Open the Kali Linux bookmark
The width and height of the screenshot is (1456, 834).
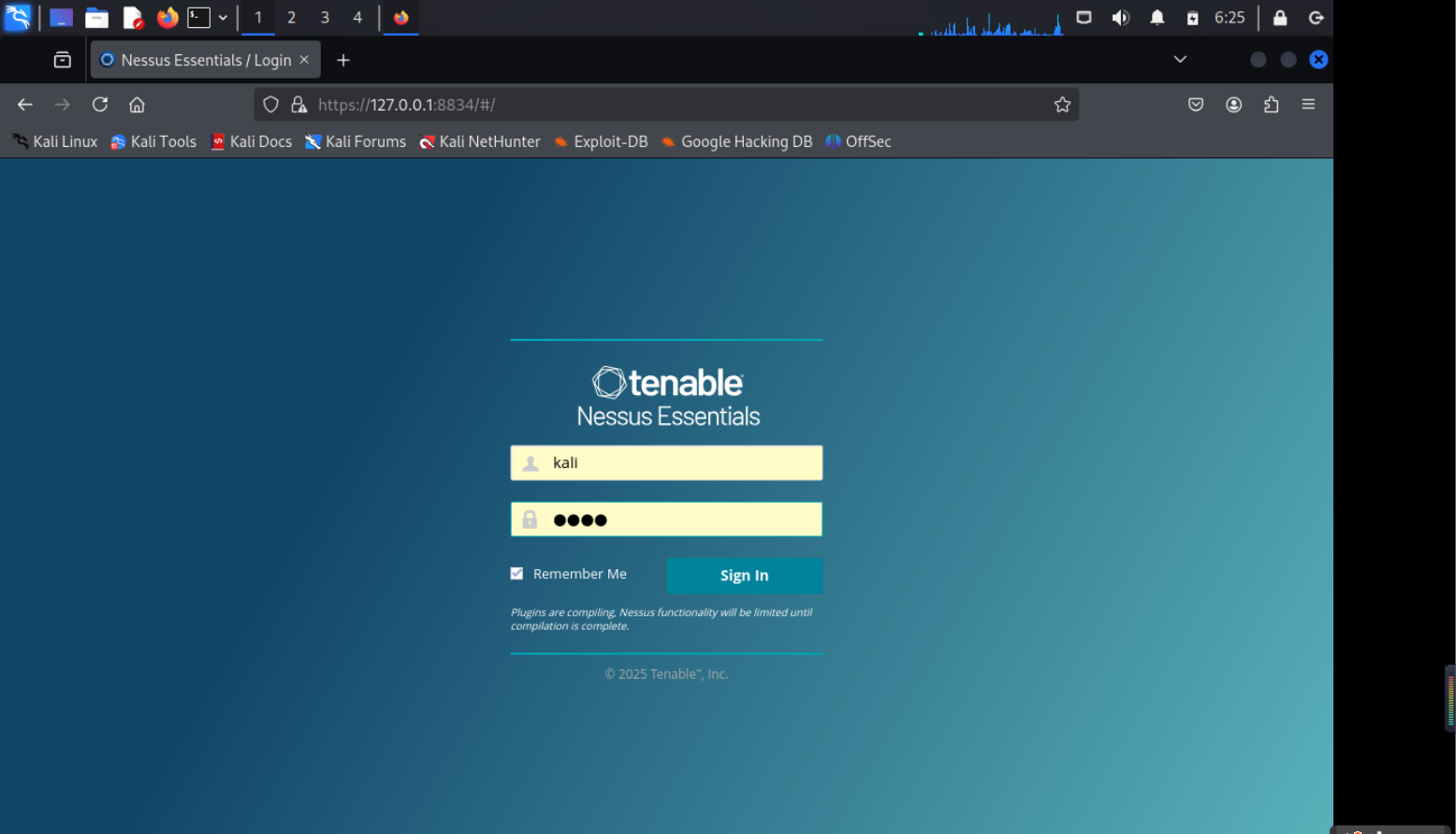click(55, 141)
